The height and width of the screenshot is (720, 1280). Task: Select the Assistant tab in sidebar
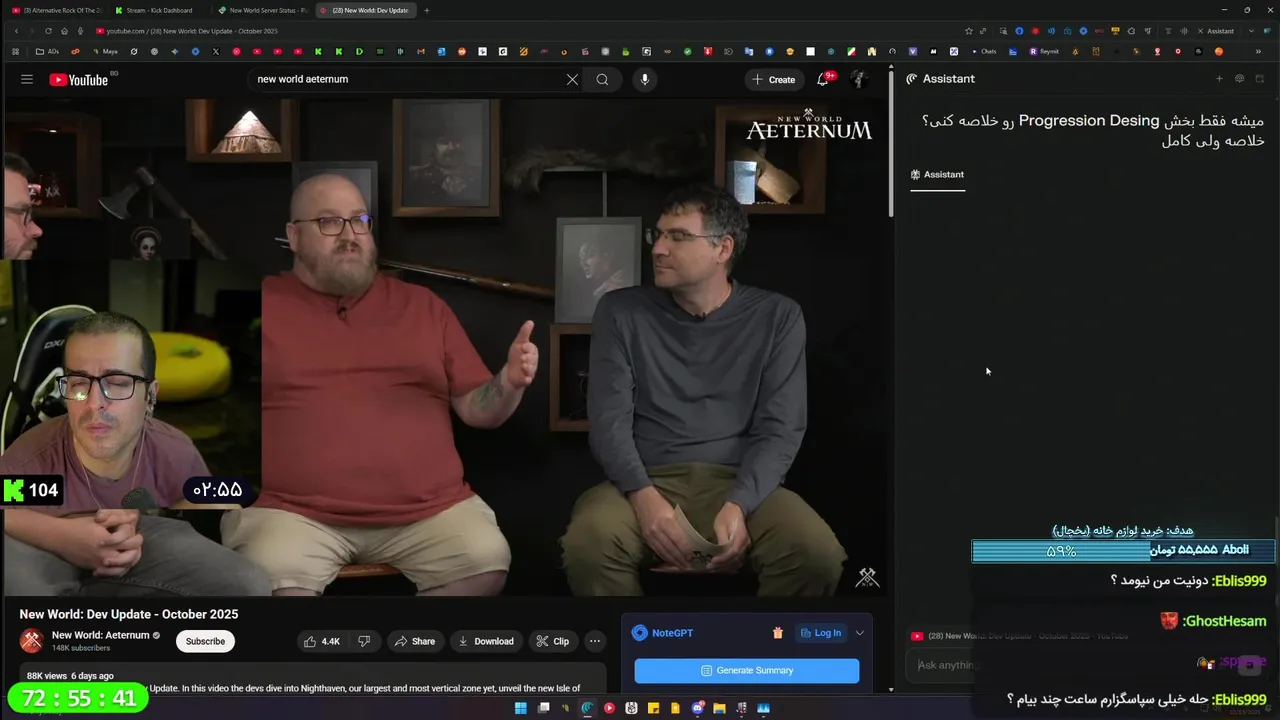click(937, 175)
